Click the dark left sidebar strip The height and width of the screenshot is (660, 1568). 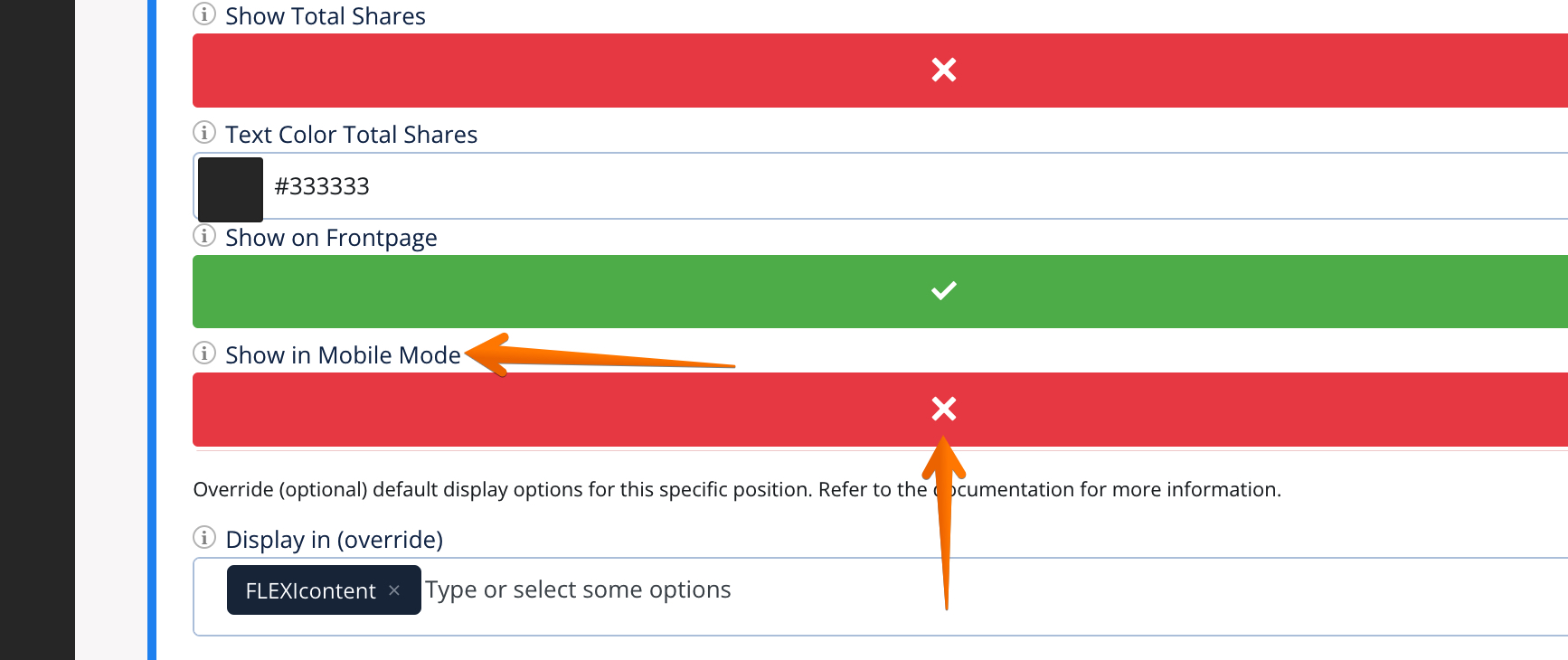[x=37, y=330]
